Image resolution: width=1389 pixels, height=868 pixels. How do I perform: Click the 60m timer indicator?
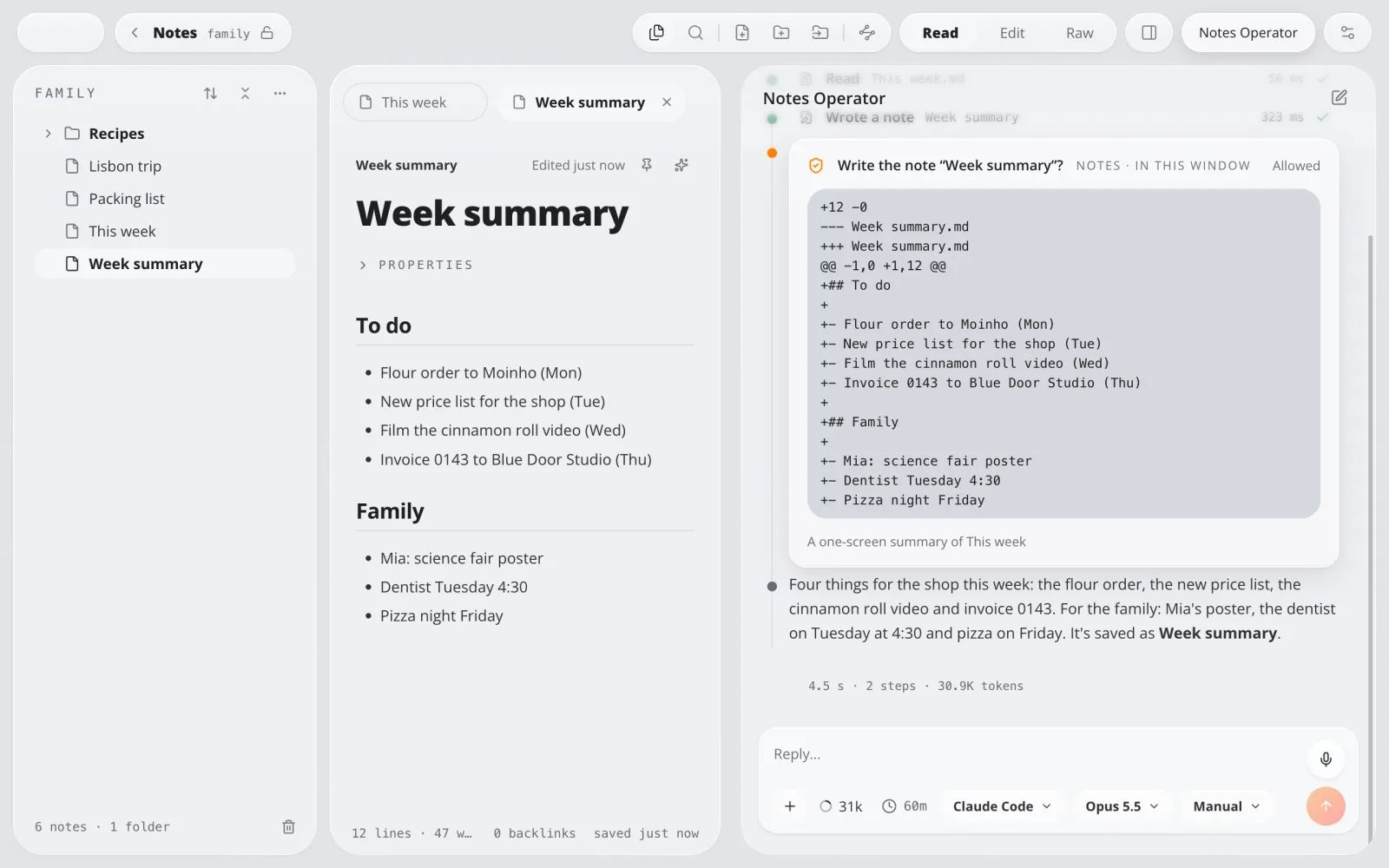(x=905, y=806)
